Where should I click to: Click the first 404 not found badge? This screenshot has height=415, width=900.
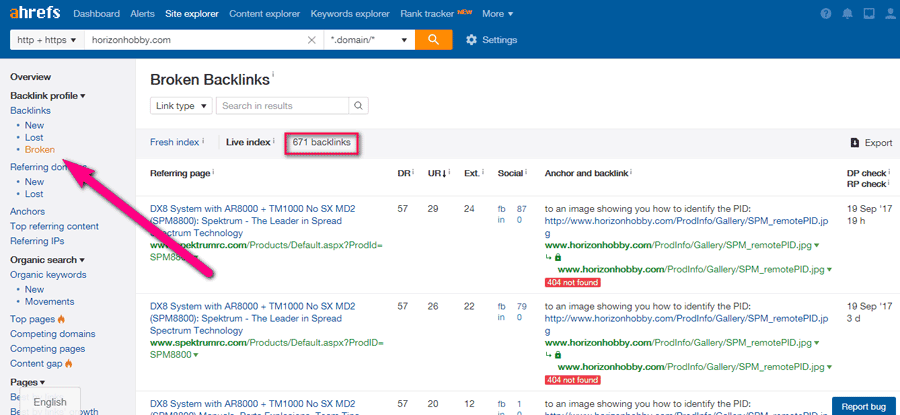click(573, 282)
